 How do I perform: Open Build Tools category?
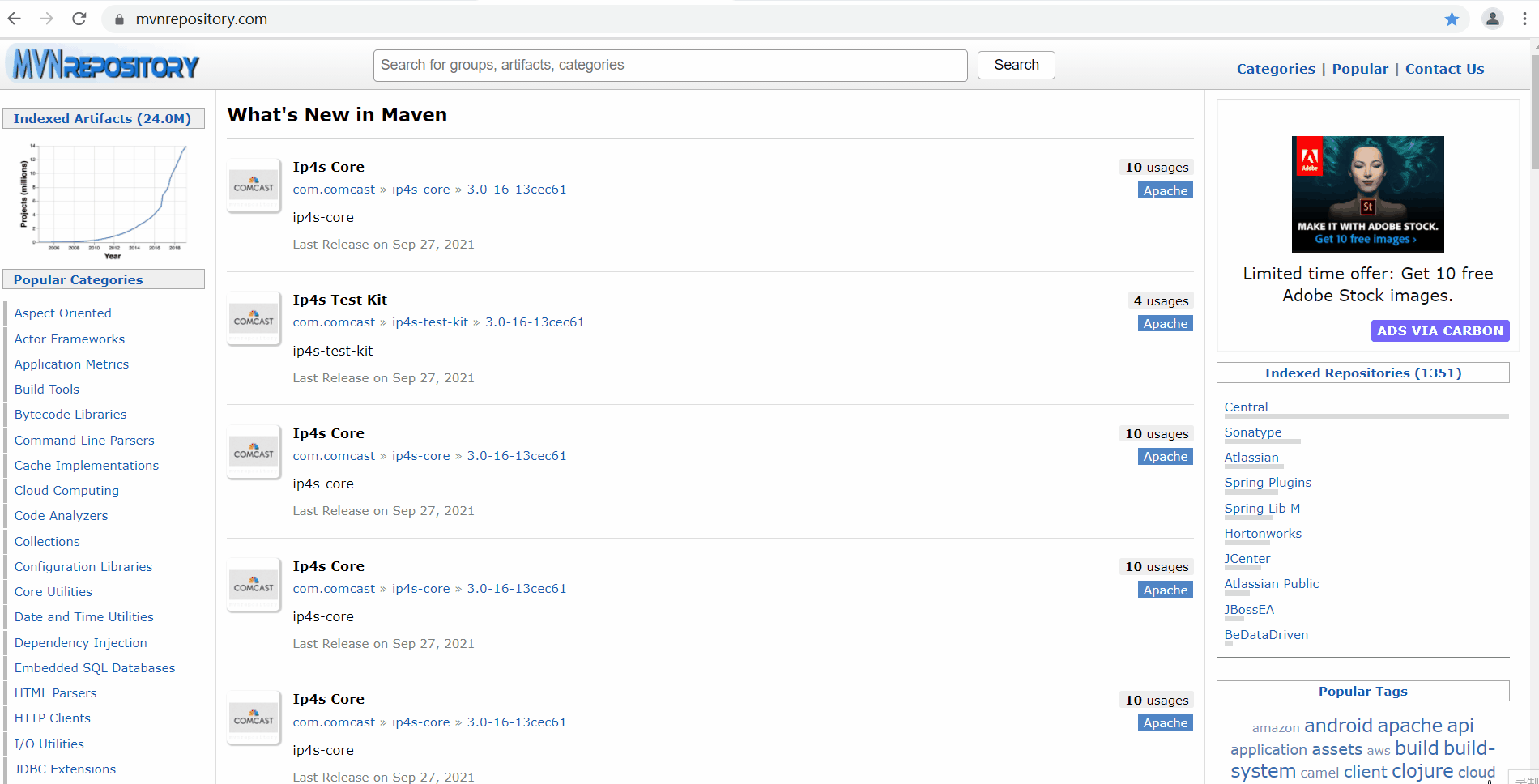coord(47,389)
